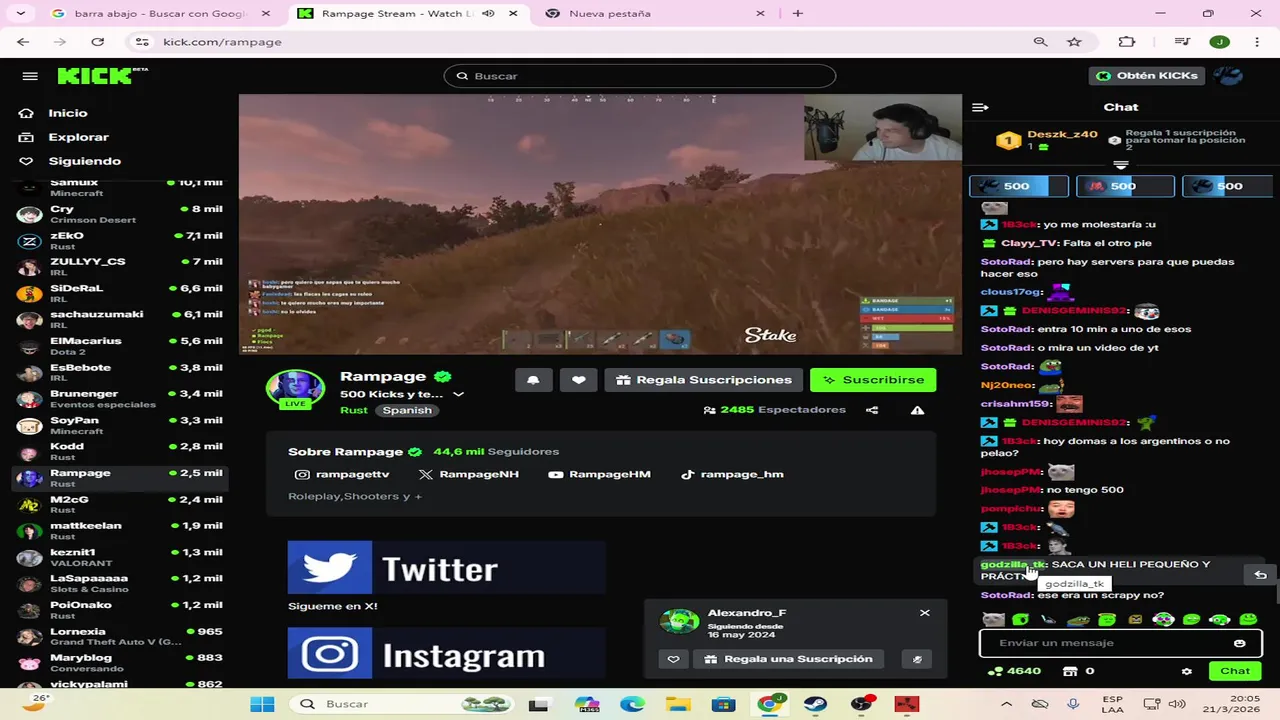
Task: Enable notifications with the bell button
Action: pos(534,380)
